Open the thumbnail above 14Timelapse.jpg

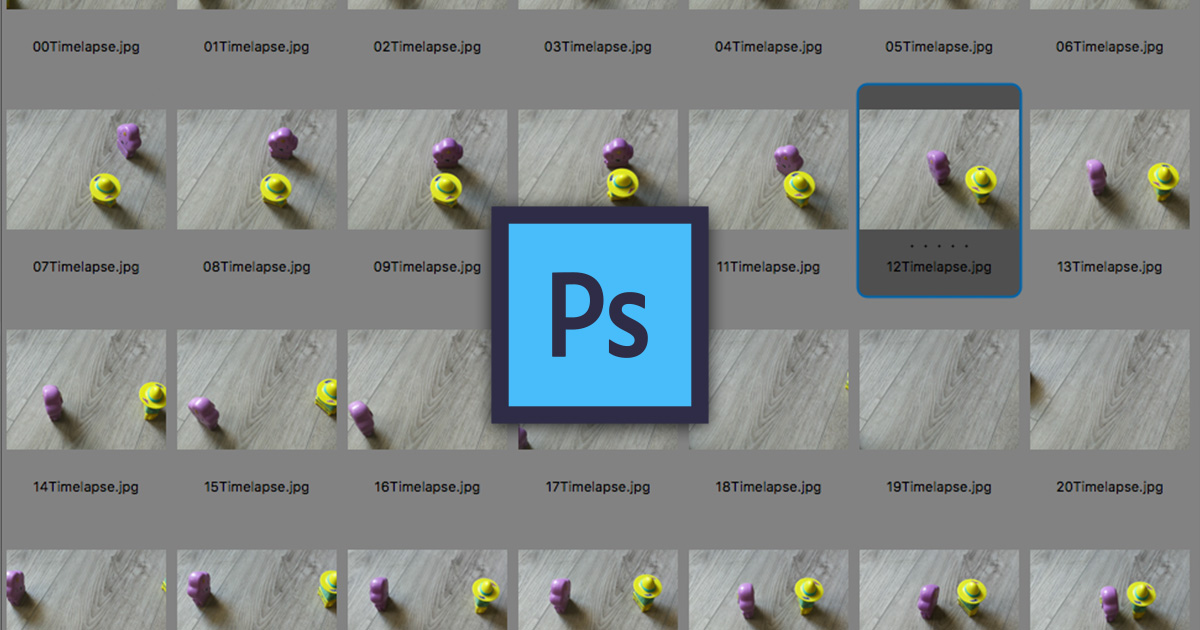point(86,389)
